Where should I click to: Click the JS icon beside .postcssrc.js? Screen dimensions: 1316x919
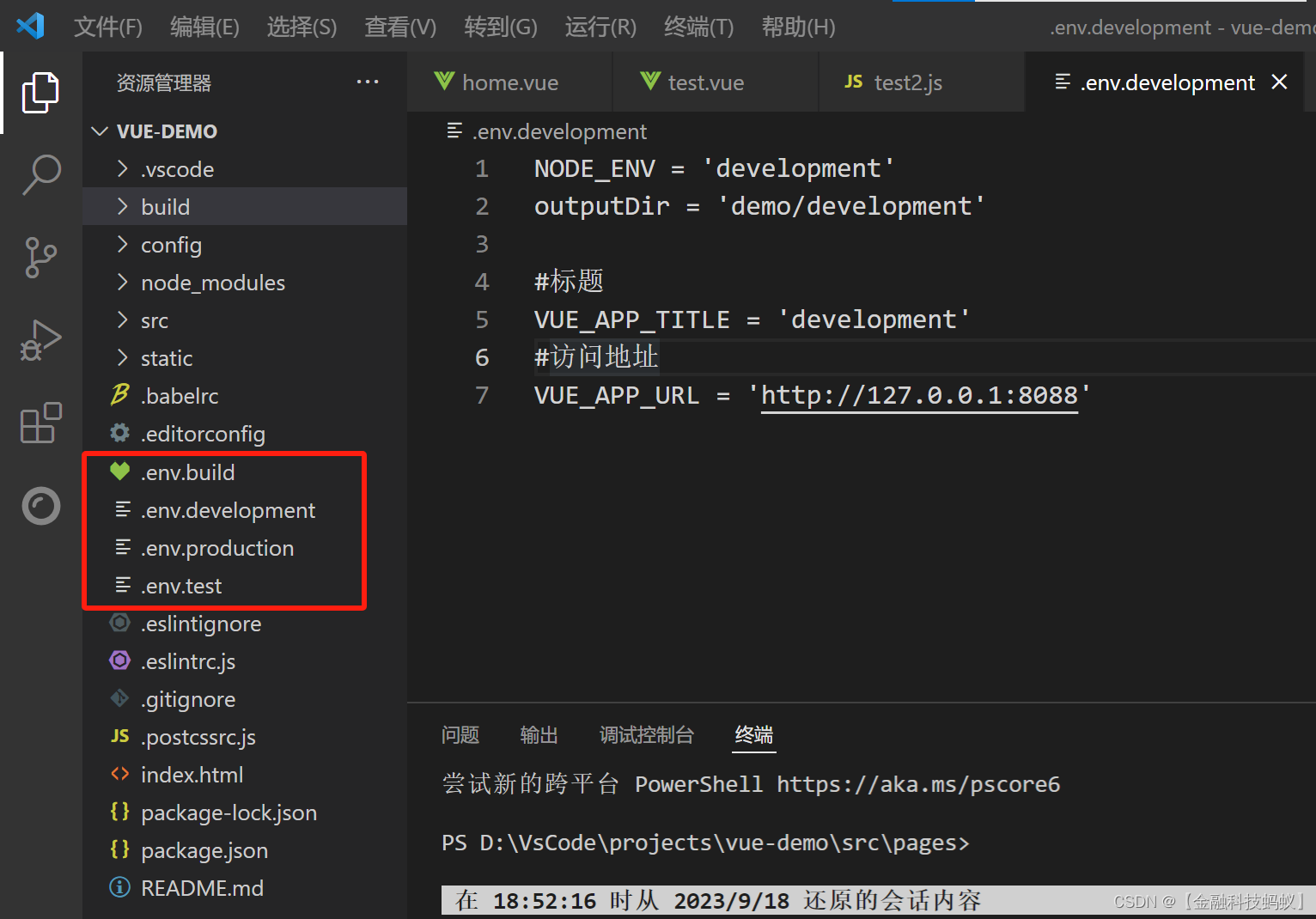(120, 736)
